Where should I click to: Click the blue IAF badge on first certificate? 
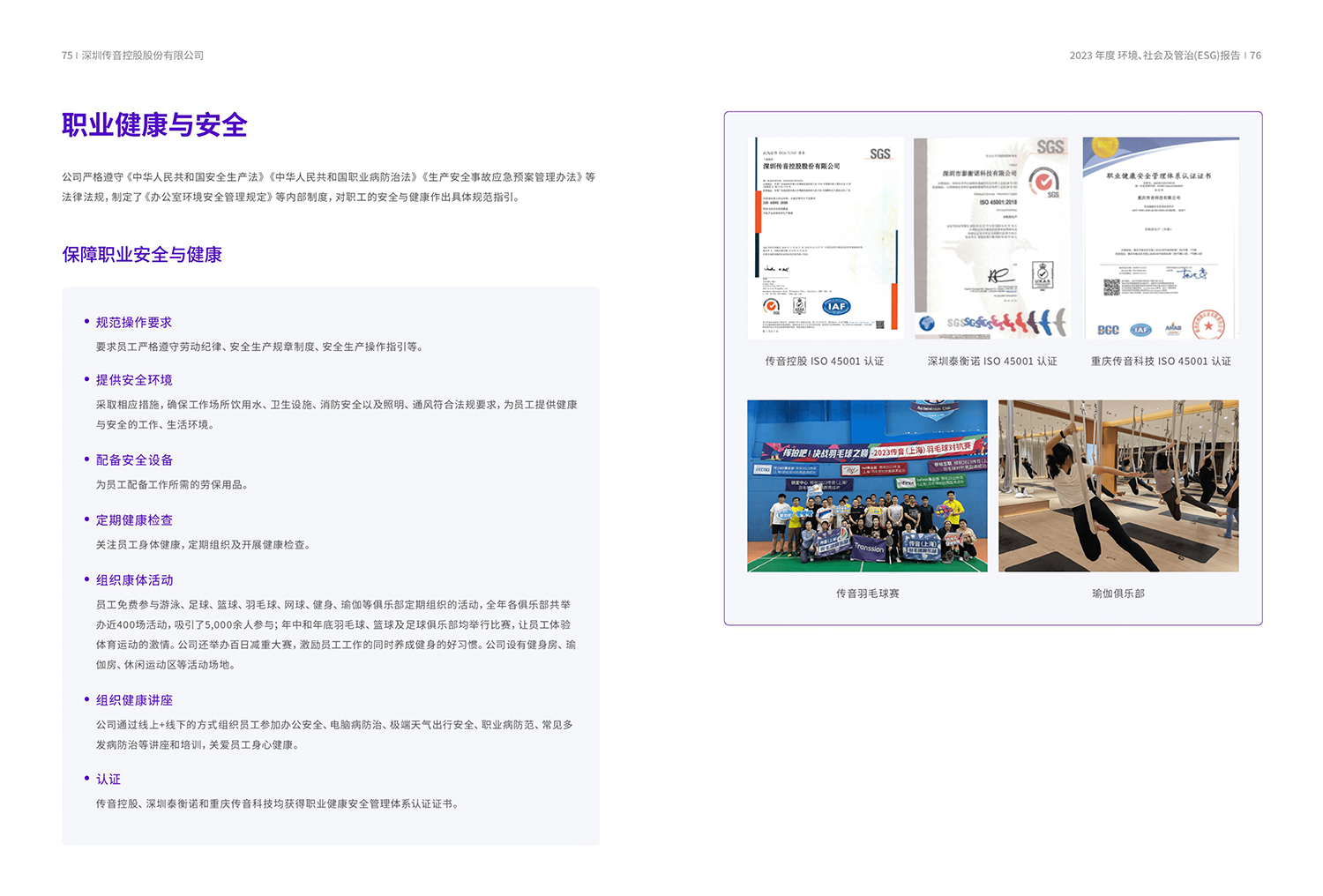[x=835, y=306]
